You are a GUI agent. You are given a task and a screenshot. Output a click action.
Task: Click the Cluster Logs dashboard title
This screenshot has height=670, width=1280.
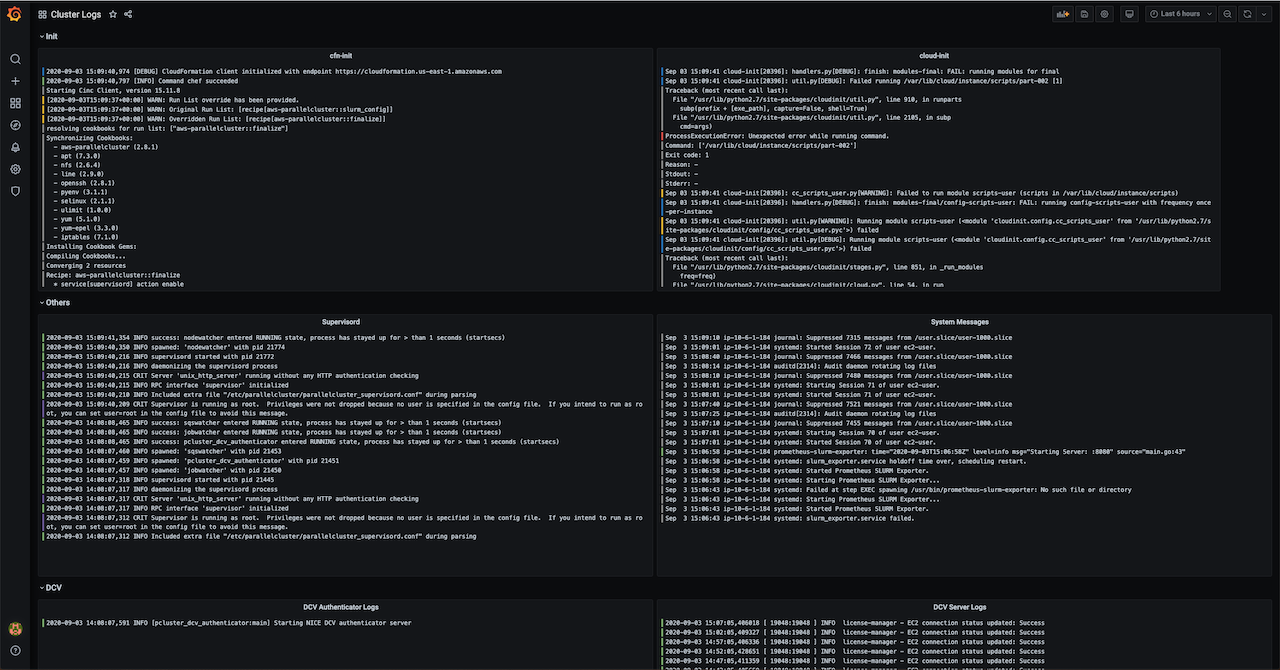click(75, 15)
